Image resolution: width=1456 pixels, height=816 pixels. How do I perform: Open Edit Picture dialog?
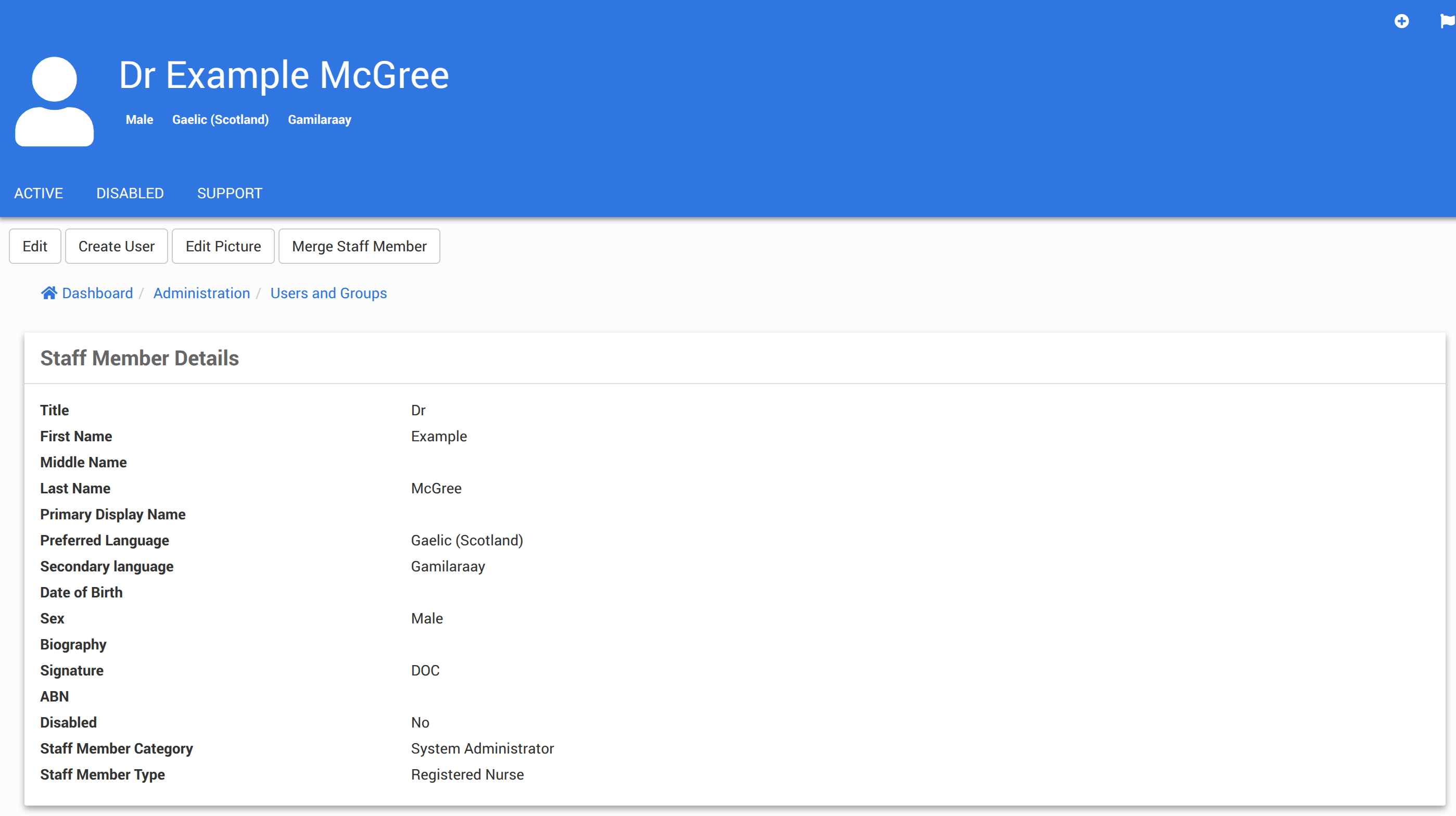click(x=223, y=246)
